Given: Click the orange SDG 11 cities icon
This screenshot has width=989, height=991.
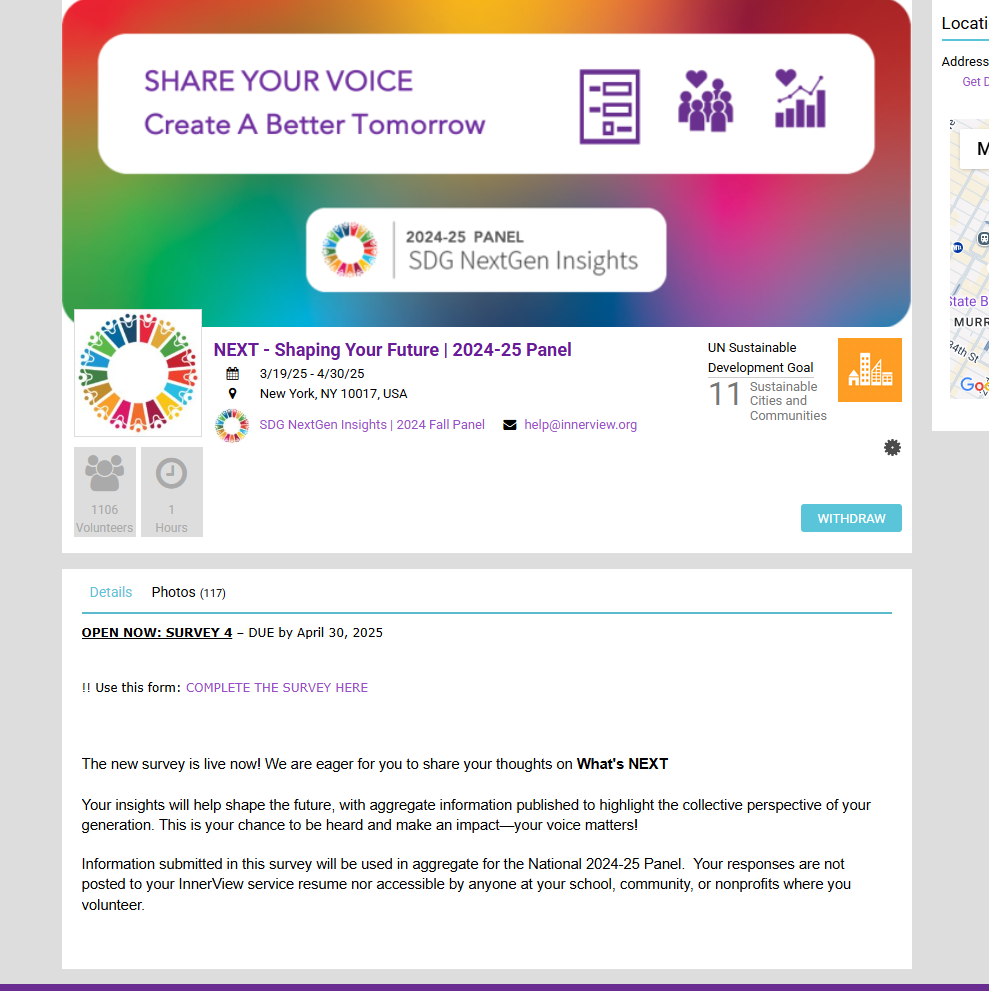Looking at the screenshot, I should [x=870, y=370].
